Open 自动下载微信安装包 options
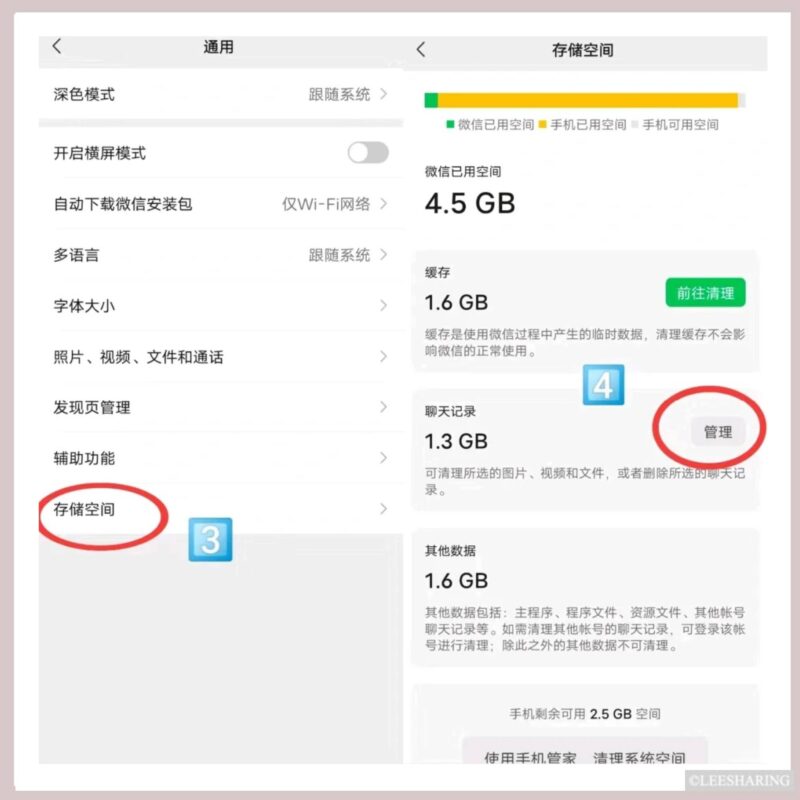The image size is (800, 800). click(x=220, y=204)
